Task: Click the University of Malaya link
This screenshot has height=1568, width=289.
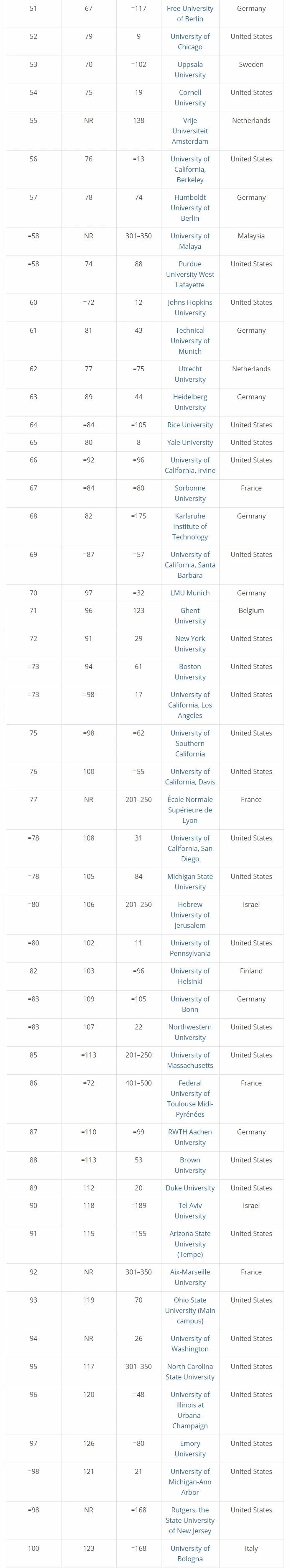Action: [190, 241]
